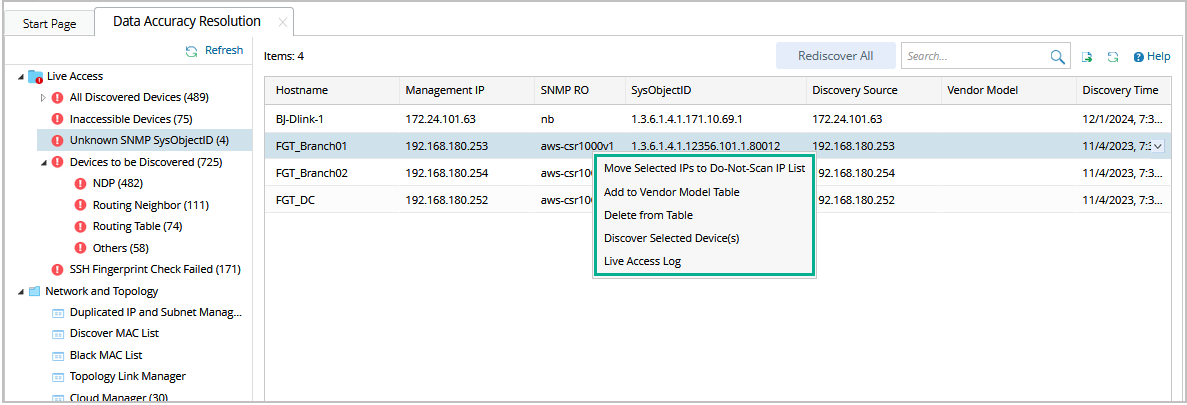
Task: Open the dropdown arrow on the FGT_Branch01 row
Action: [1158, 146]
